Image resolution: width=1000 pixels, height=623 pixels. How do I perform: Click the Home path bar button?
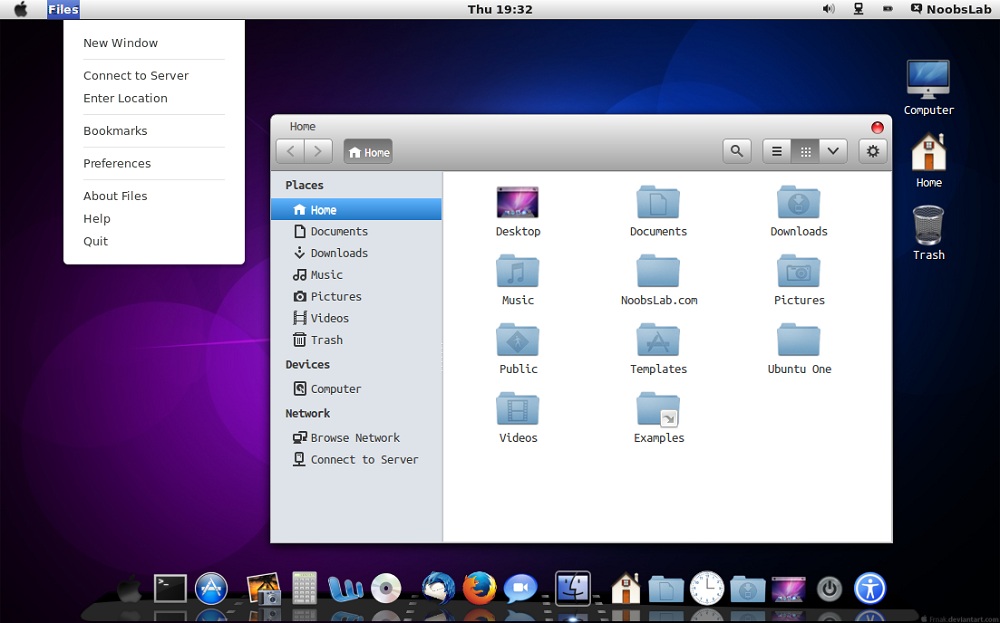point(368,152)
